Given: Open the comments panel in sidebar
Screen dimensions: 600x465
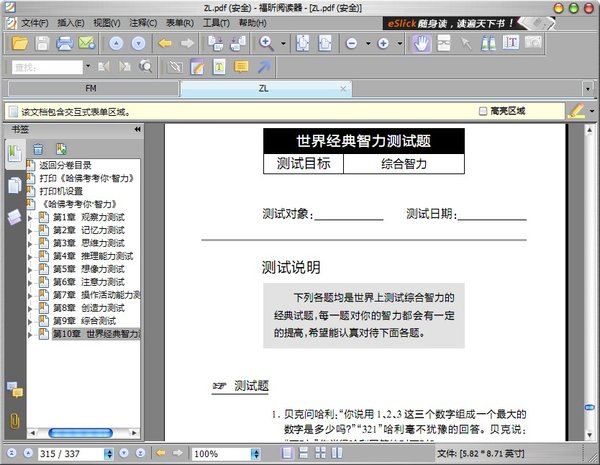Looking at the screenshot, I should coord(15,390).
